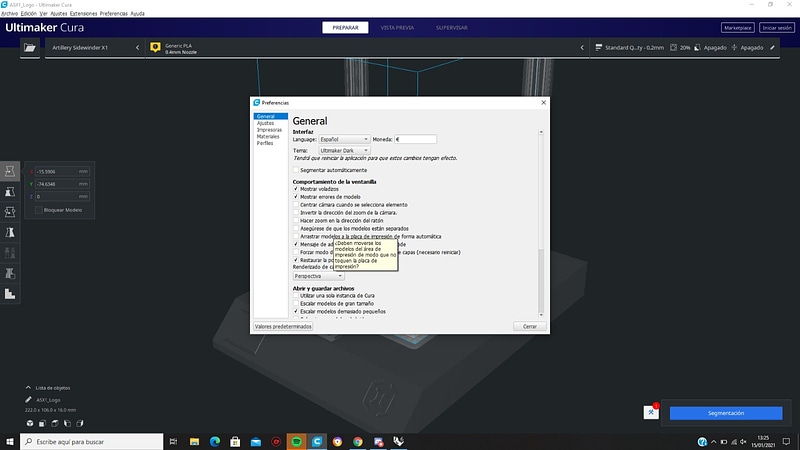Check Invertir la dirección del zoom
The width and height of the screenshot is (800, 450).
[296, 212]
